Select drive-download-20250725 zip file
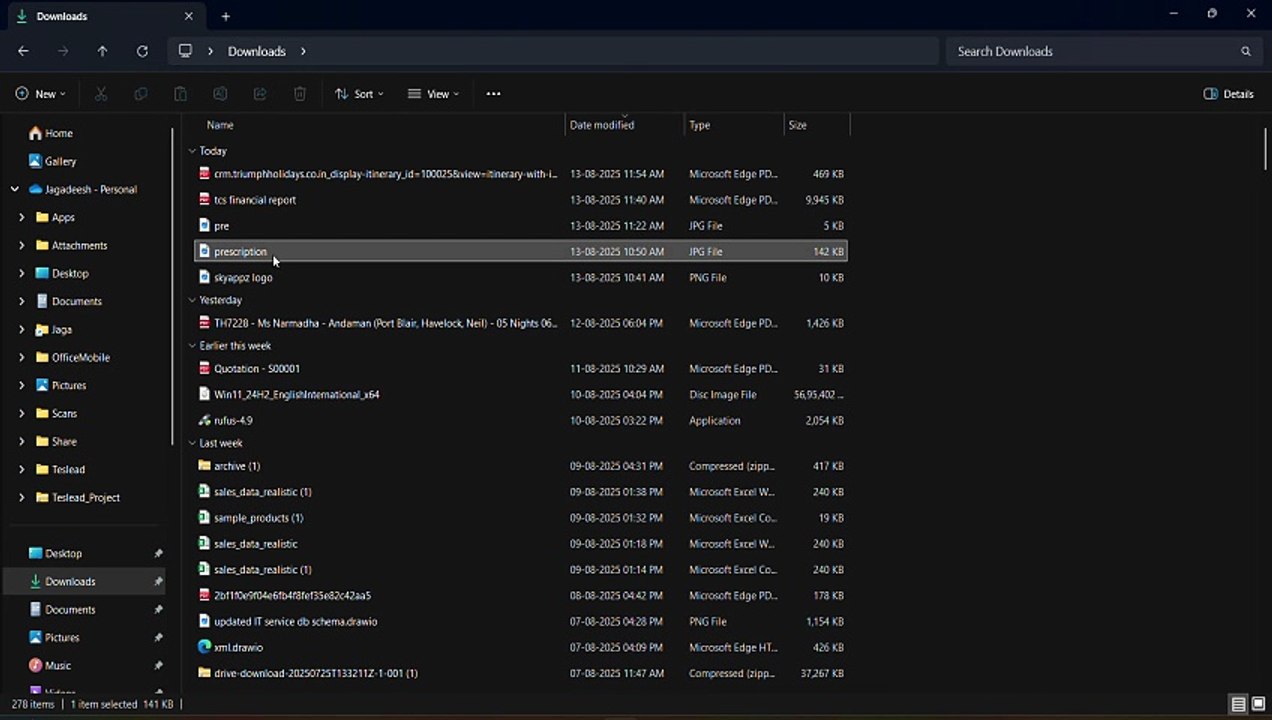 tap(520, 674)
